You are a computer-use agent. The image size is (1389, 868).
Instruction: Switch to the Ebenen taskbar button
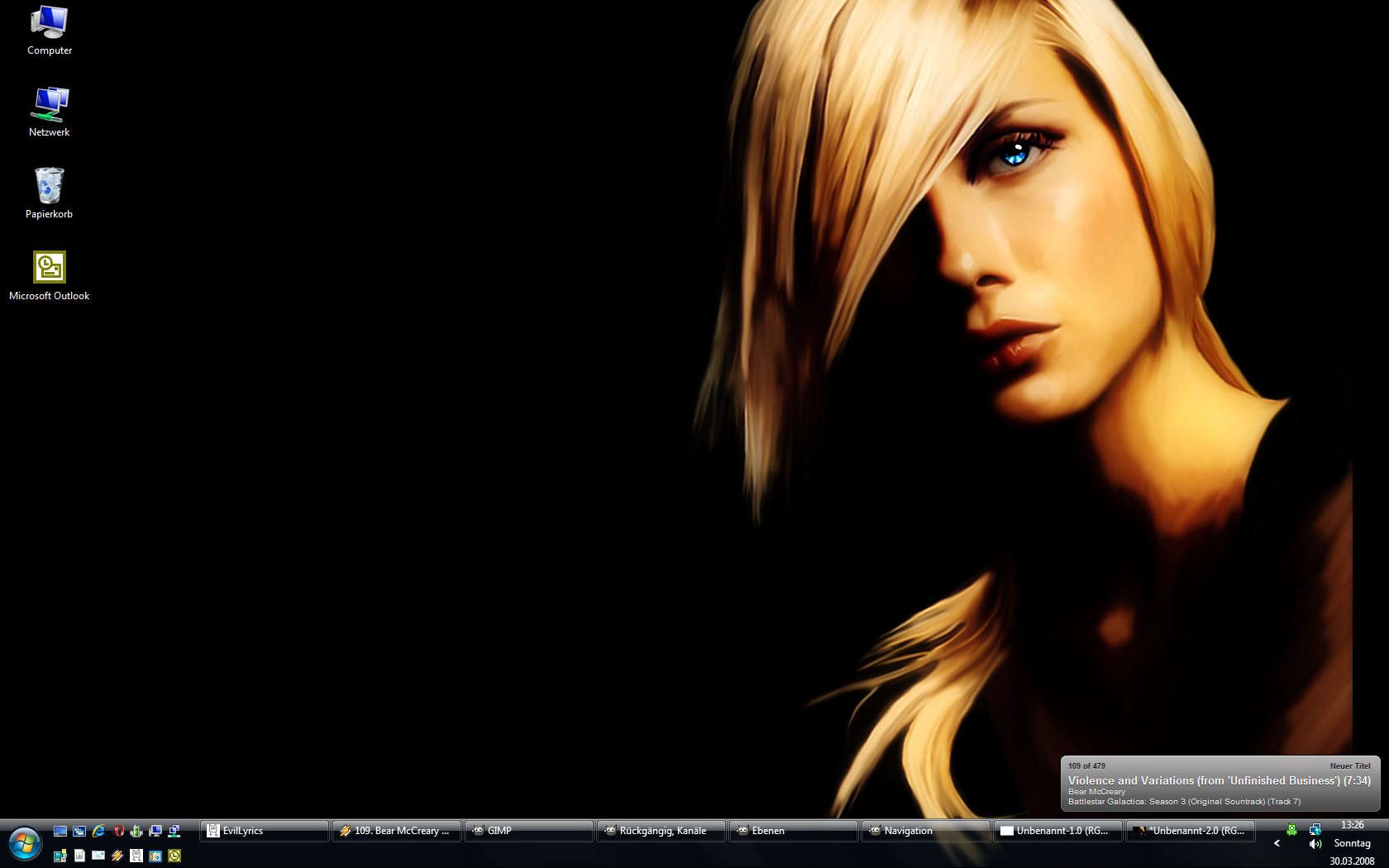point(793,831)
